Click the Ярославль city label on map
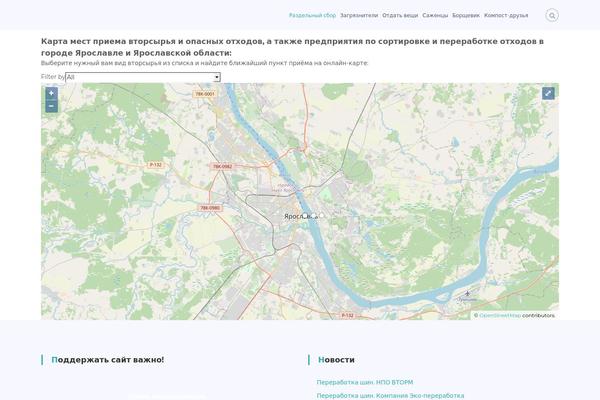Image resolution: width=600 pixels, height=400 pixels. (301, 216)
